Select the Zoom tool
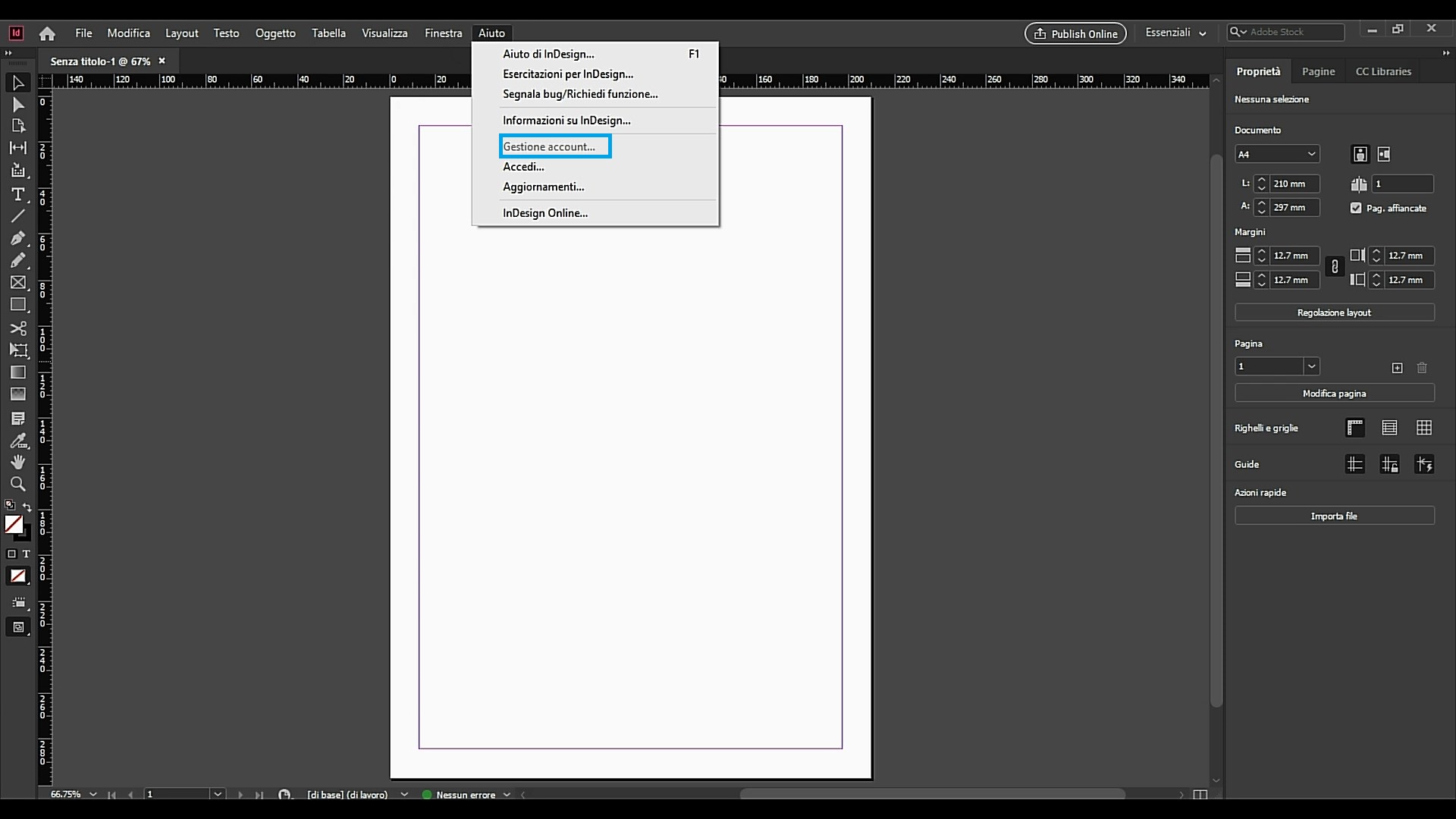1456x819 pixels. pyautogui.click(x=18, y=484)
